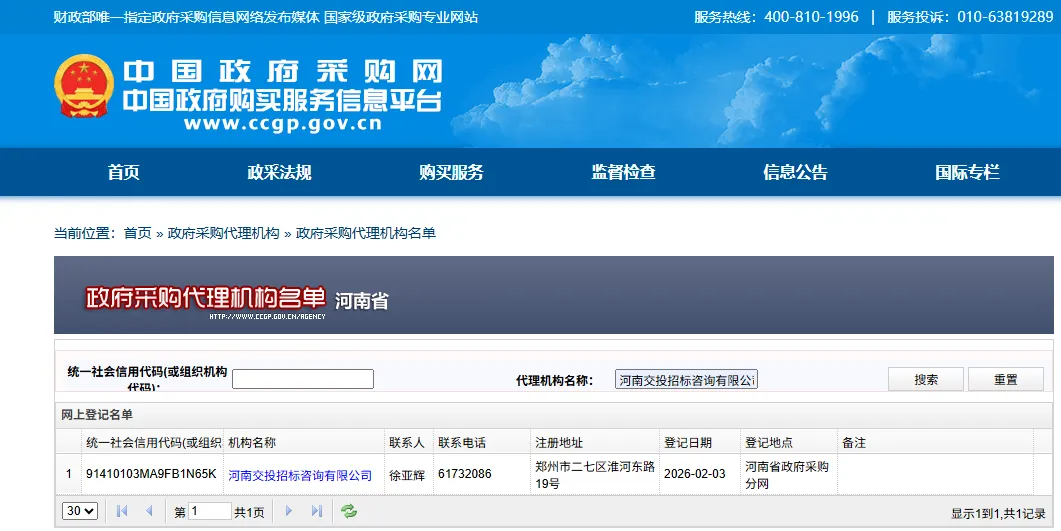Open 国际专栏 navigation item
The height and width of the screenshot is (531, 1061).
tap(967, 172)
